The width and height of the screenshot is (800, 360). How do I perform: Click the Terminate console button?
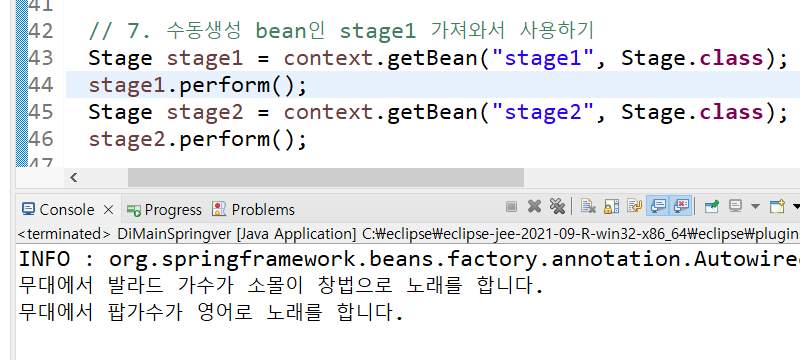click(x=511, y=207)
